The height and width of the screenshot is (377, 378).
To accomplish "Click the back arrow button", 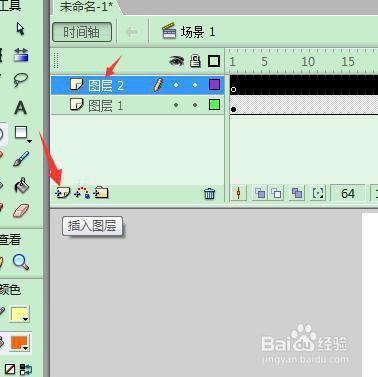I will click(x=132, y=32).
